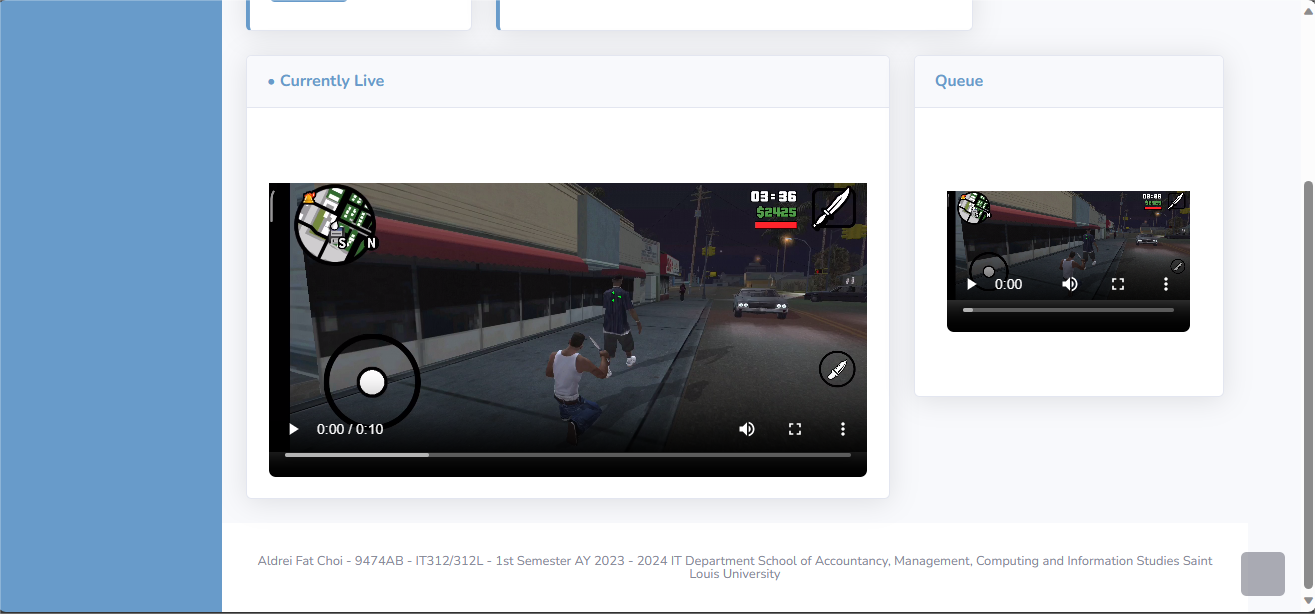Image resolution: width=1315 pixels, height=614 pixels.
Task: Click the Queue video 0:00 time display
Action: pos(1008,284)
